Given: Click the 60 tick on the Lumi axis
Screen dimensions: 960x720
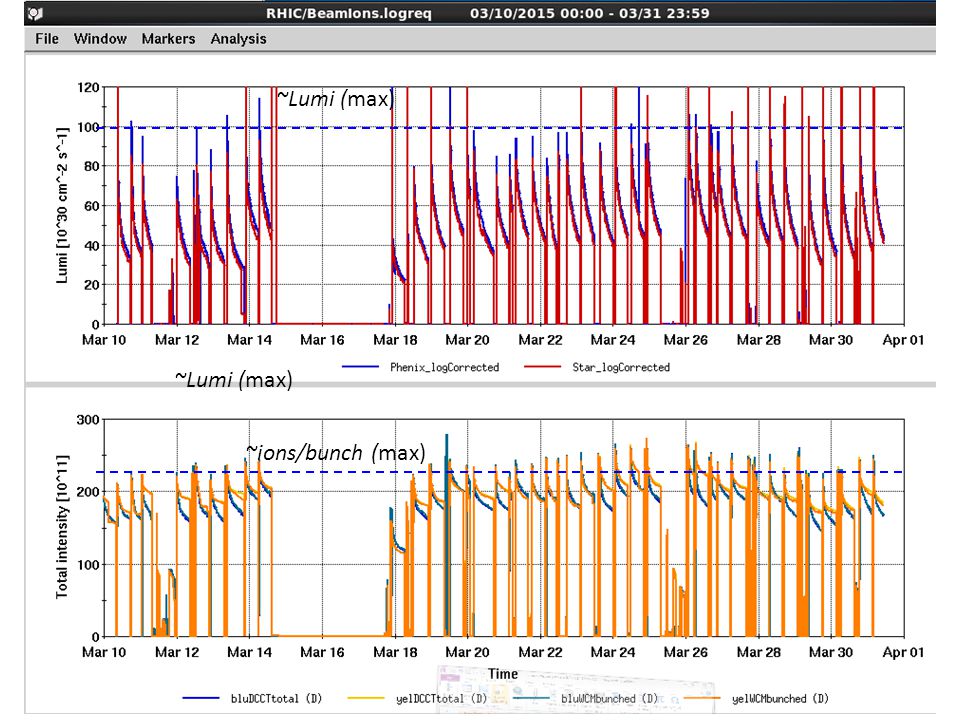Looking at the screenshot, I should [x=92, y=206].
